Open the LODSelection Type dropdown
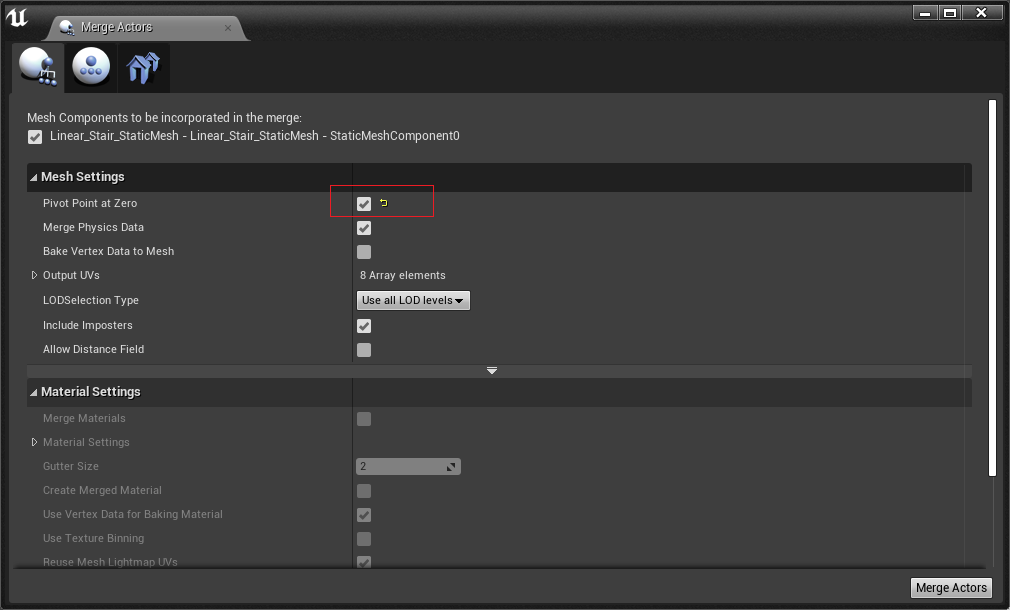 point(413,300)
